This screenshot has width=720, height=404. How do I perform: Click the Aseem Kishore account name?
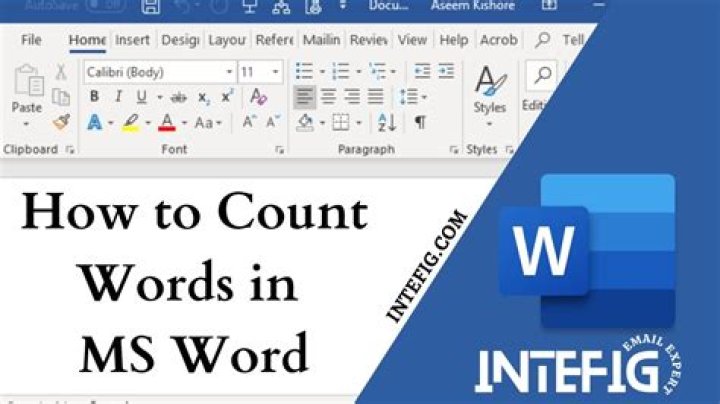472,6
